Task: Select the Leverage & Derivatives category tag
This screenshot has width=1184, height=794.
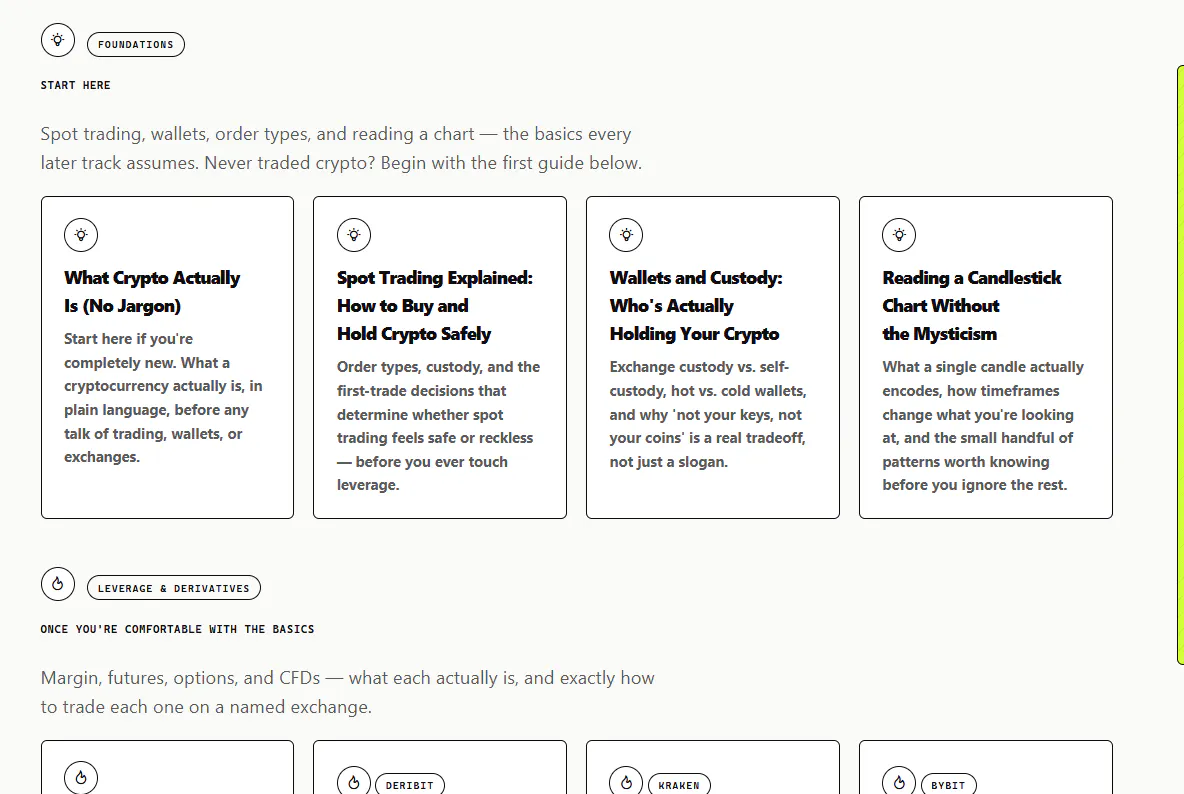Action: click(x=174, y=588)
